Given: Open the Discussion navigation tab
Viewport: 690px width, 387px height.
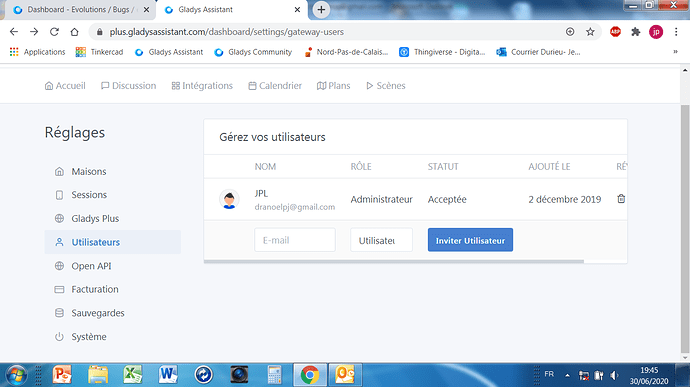Looking at the screenshot, I should [x=128, y=86].
